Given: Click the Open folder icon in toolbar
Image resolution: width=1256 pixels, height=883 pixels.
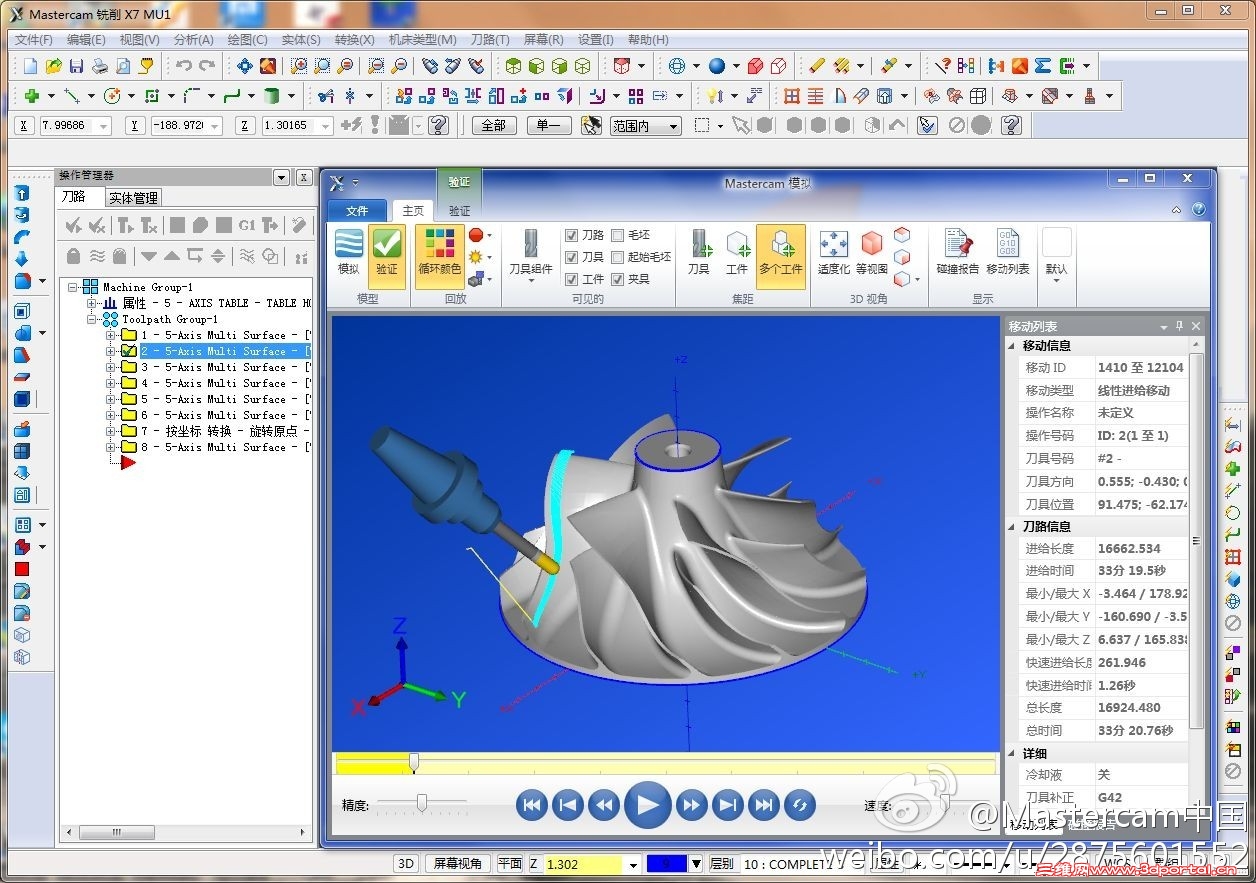Looking at the screenshot, I should coord(53,66).
